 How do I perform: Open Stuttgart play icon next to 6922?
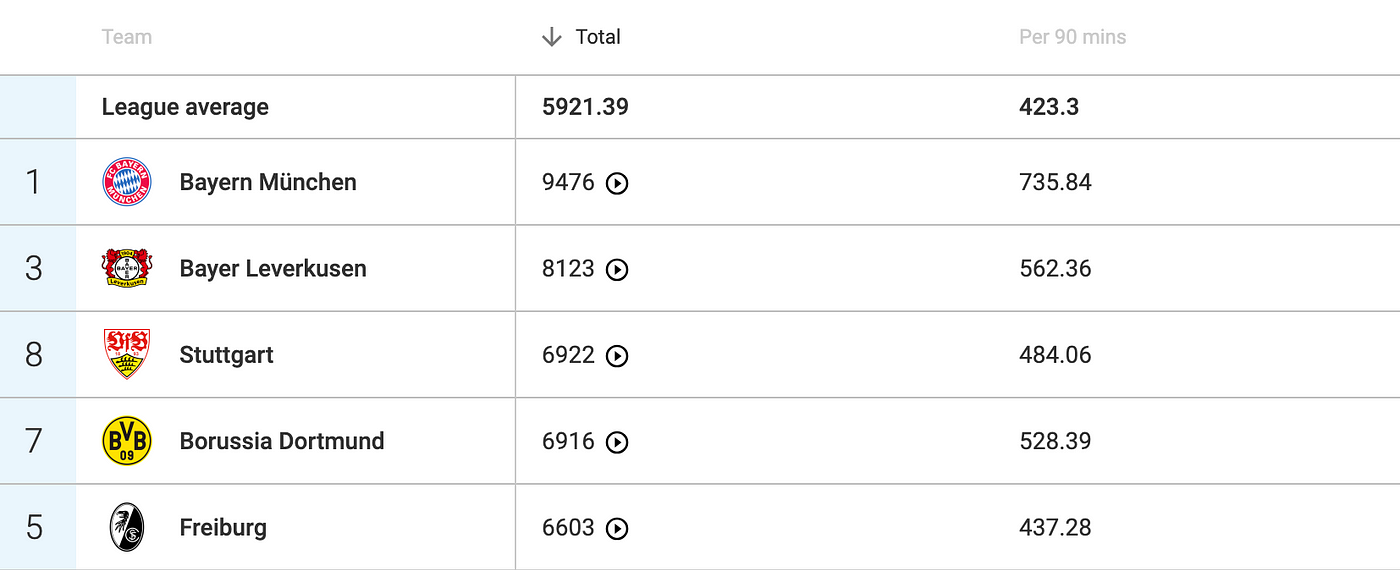pos(618,356)
